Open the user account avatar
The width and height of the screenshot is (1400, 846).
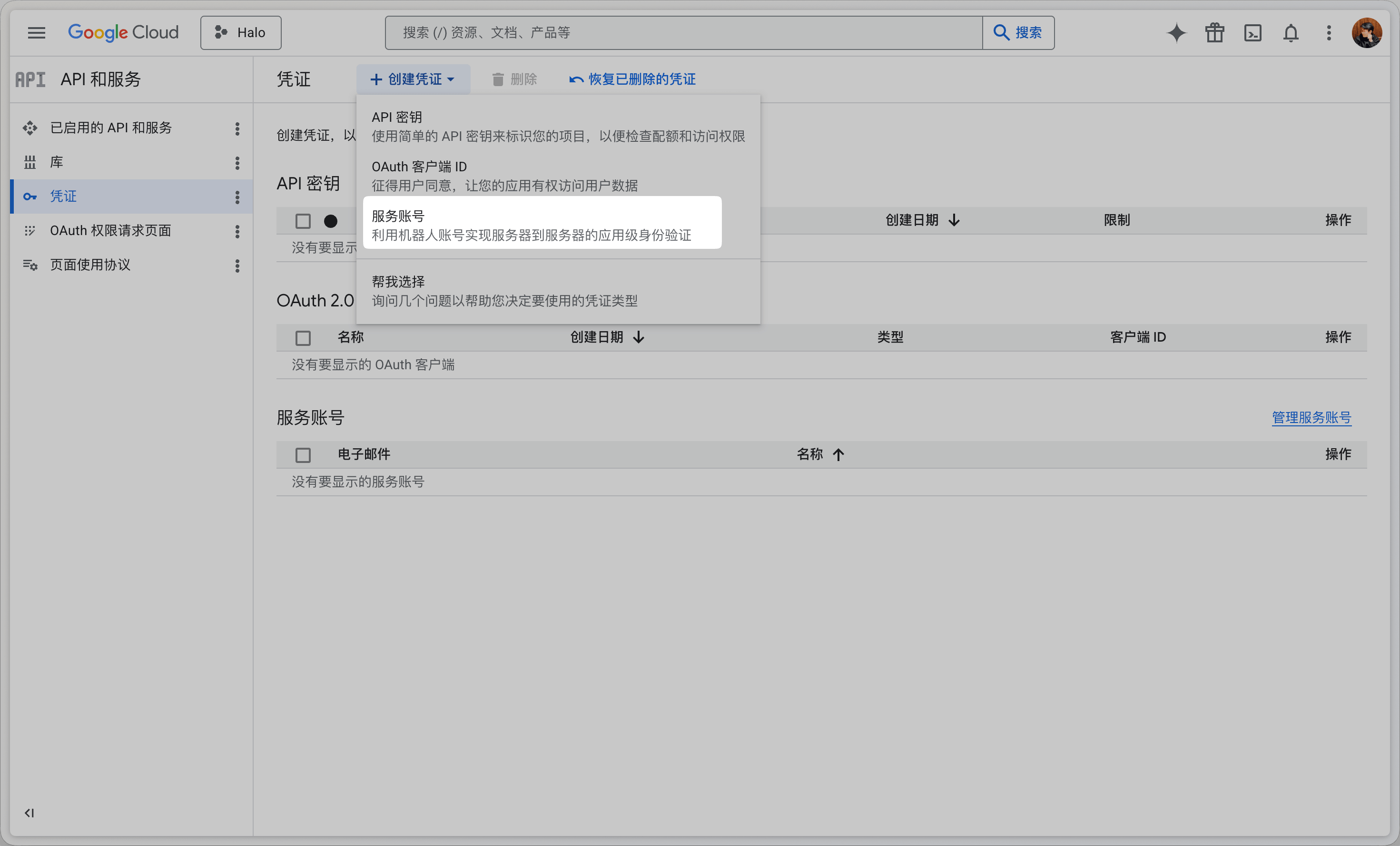pyautogui.click(x=1367, y=32)
